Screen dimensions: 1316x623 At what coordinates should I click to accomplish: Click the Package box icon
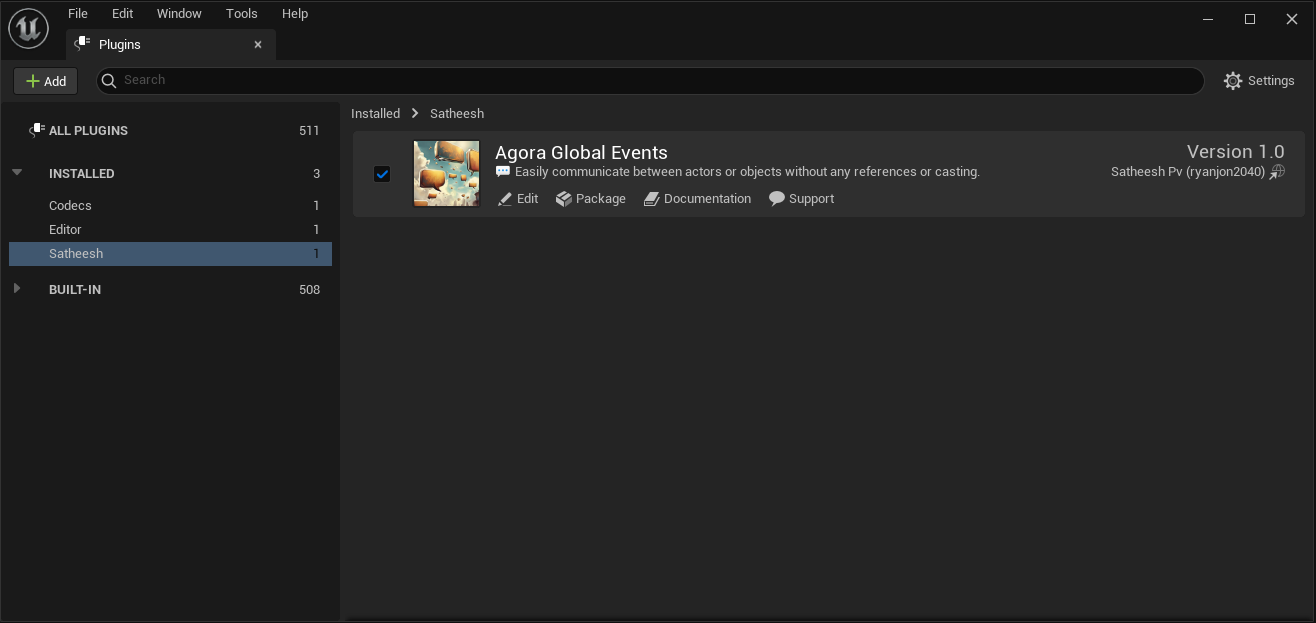click(x=564, y=199)
